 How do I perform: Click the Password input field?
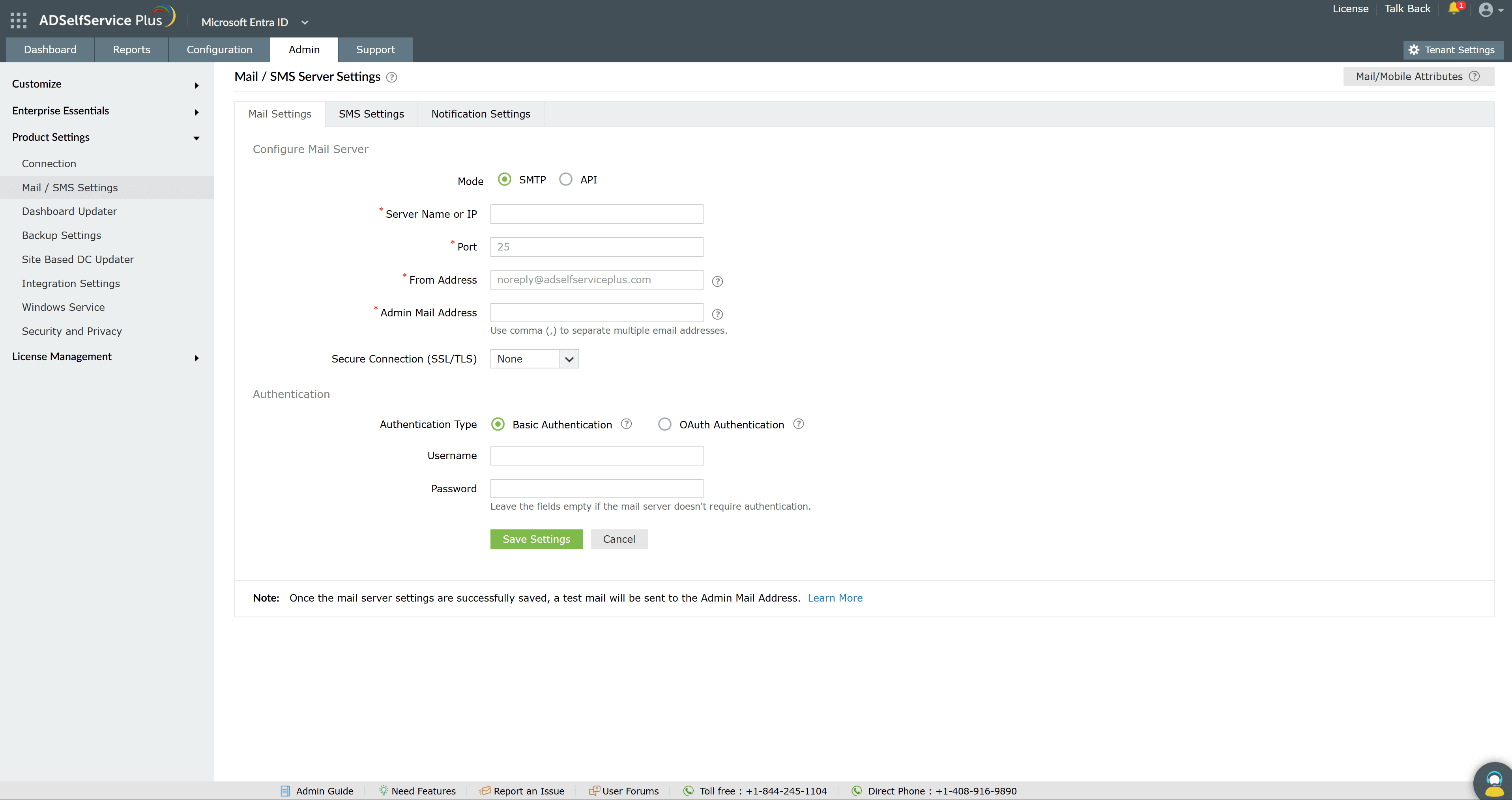click(x=597, y=488)
